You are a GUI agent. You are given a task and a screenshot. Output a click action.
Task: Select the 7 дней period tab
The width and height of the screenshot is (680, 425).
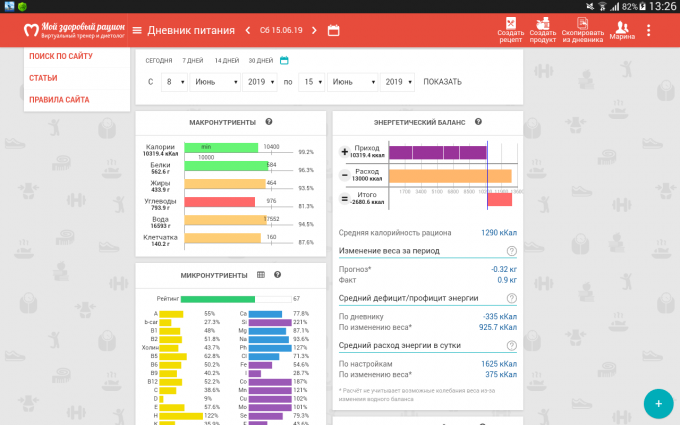click(190, 60)
